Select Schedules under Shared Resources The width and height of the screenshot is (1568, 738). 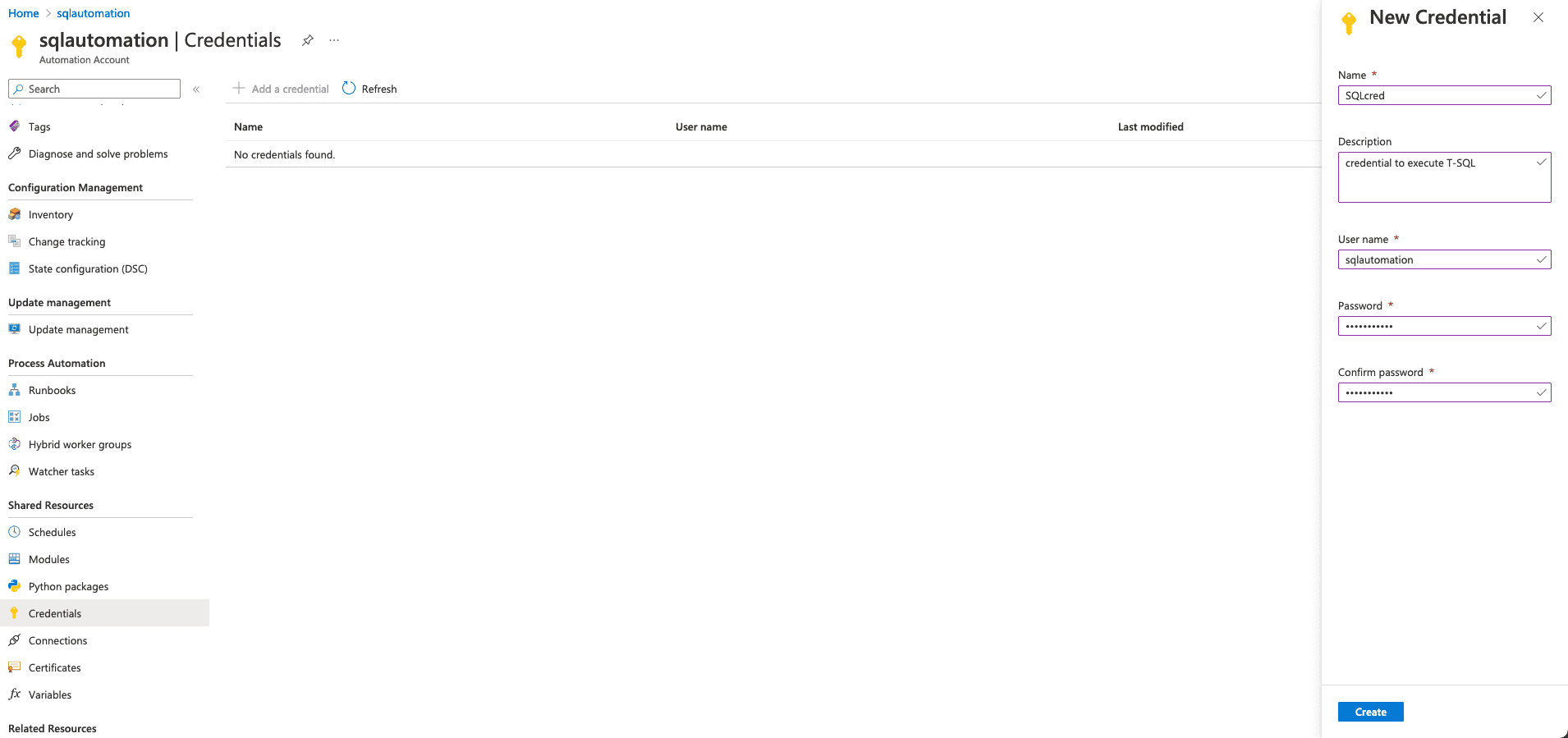point(52,533)
